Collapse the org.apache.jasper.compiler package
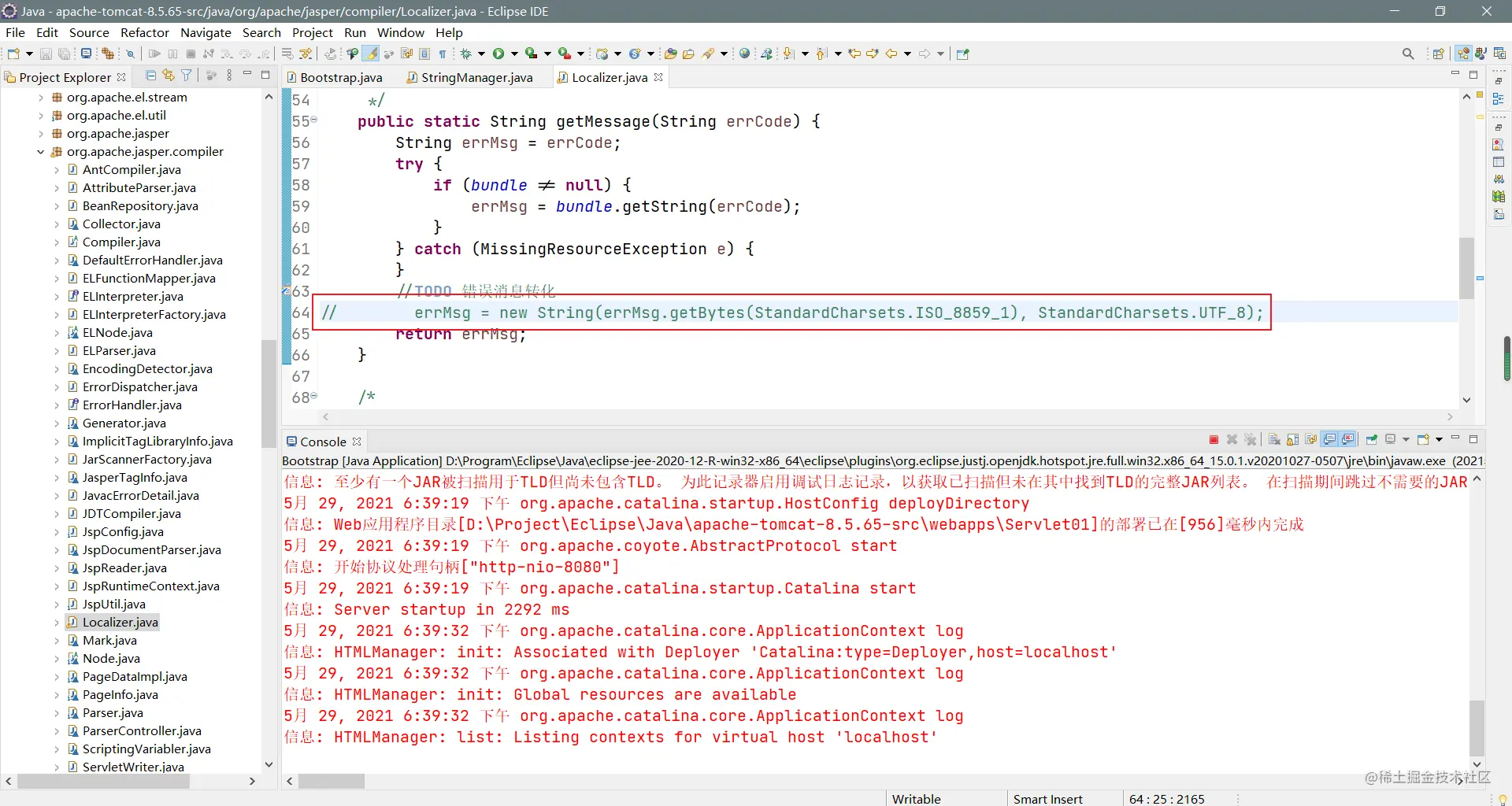Screen dimensions: 1512x806 point(40,152)
